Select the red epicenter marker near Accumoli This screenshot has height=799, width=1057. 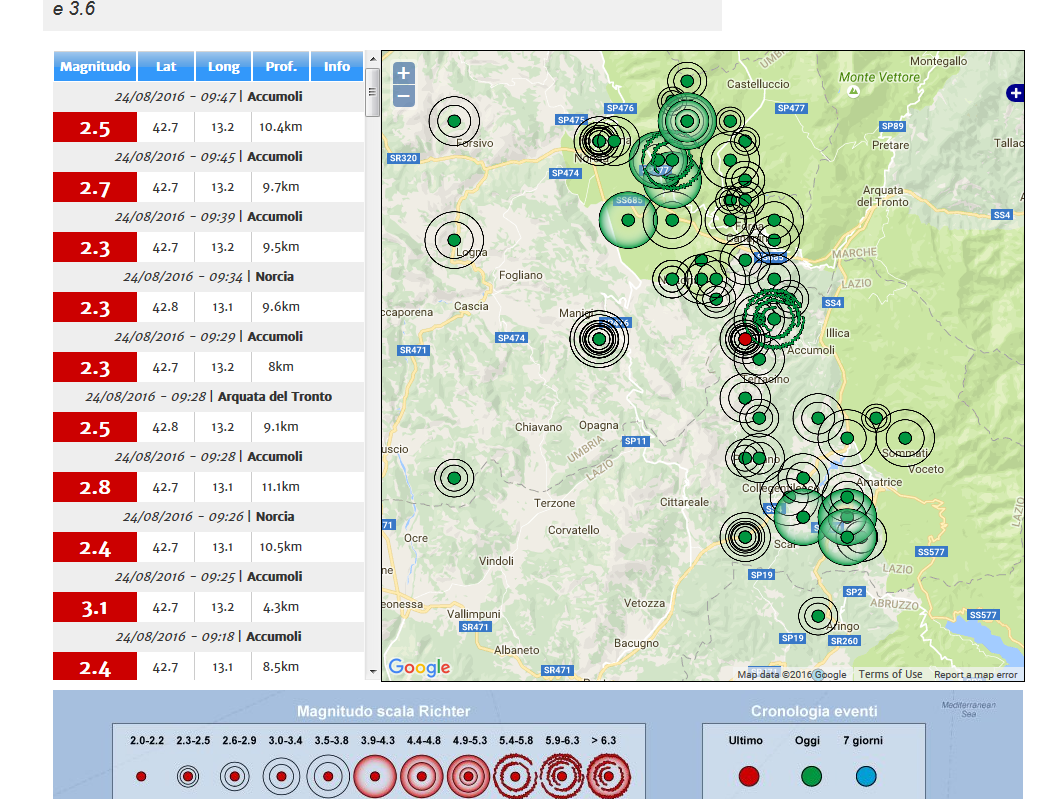pos(744,339)
